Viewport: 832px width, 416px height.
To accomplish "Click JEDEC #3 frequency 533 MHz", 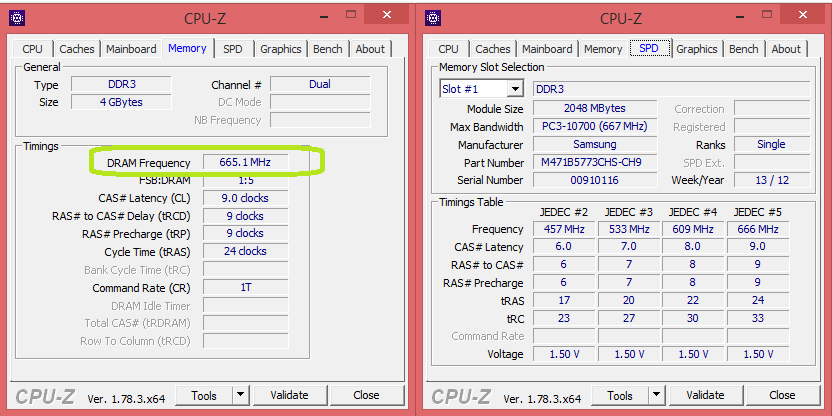I will 629,229.
